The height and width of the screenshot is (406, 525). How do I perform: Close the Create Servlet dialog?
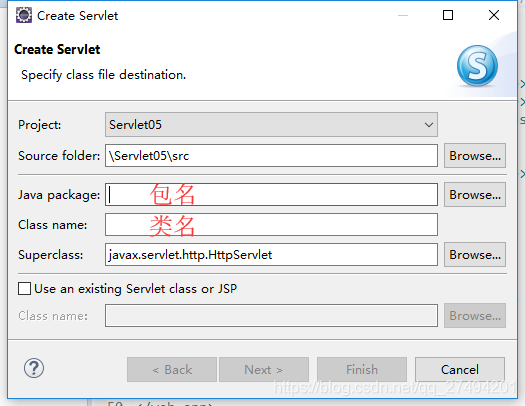494,15
